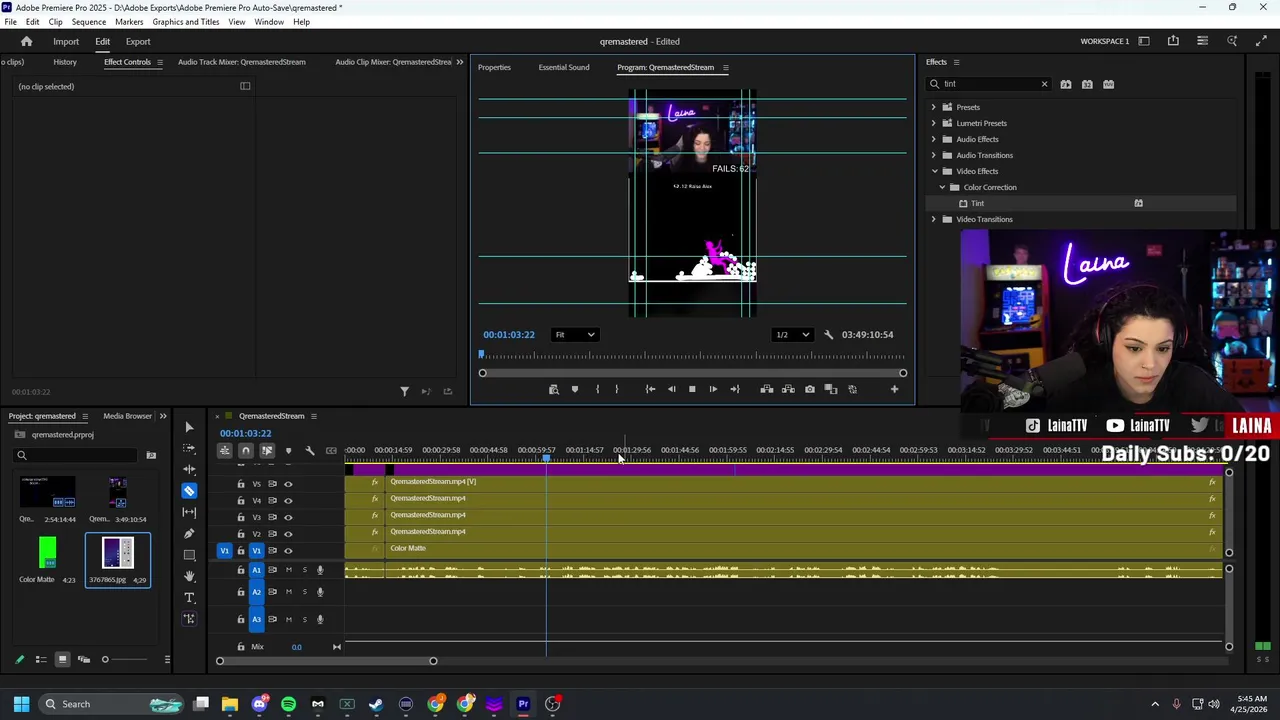Open Program monitor button editor plus
Screen dimensions: 1280x720
[894, 389]
